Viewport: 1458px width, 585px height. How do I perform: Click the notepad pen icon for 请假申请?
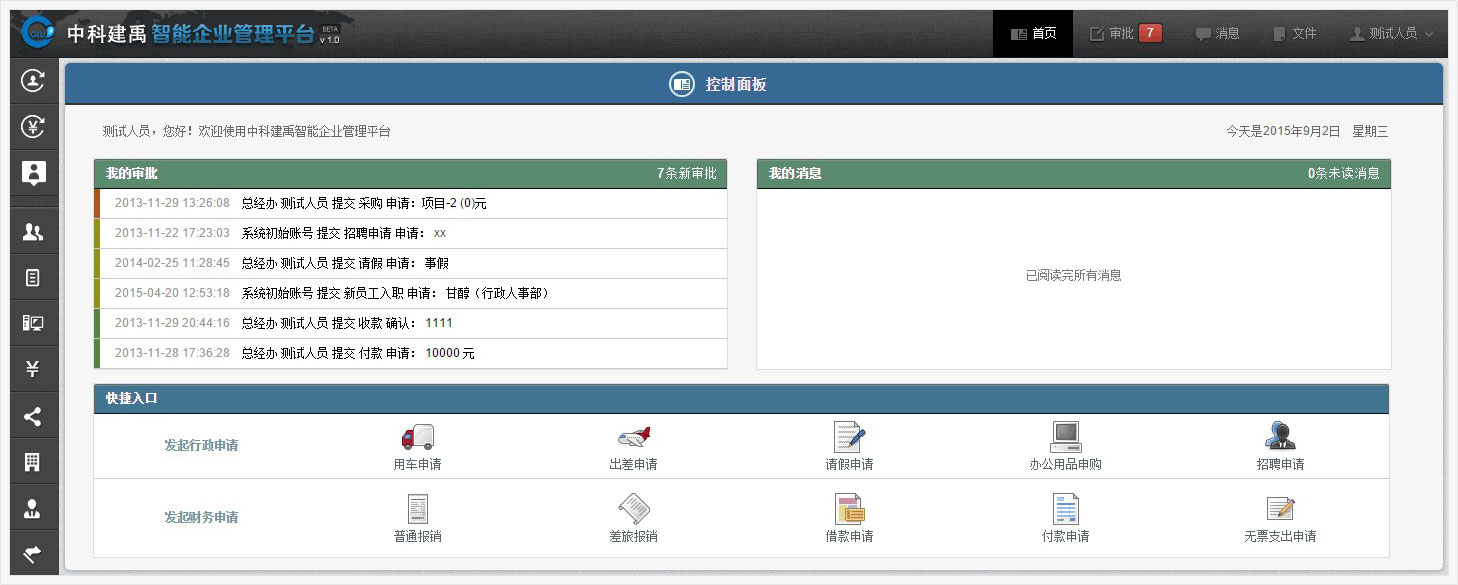[849, 437]
